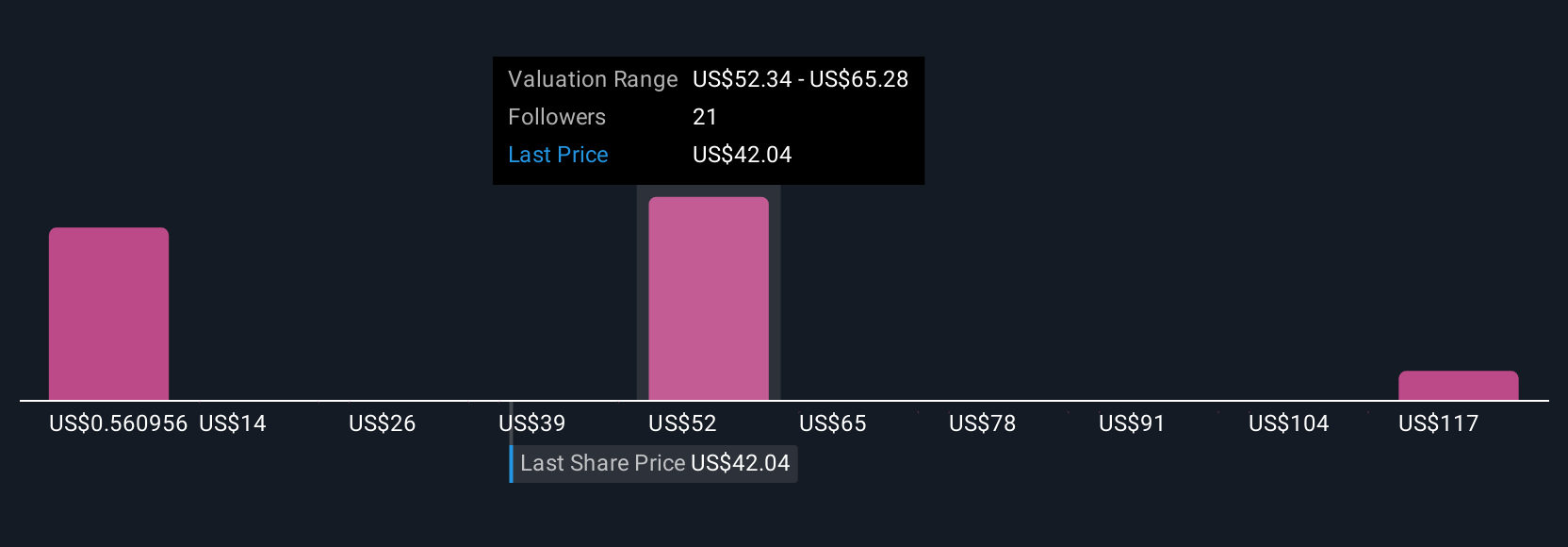Click the US$78 axis label
The height and width of the screenshot is (547, 1568).
click(983, 423)
